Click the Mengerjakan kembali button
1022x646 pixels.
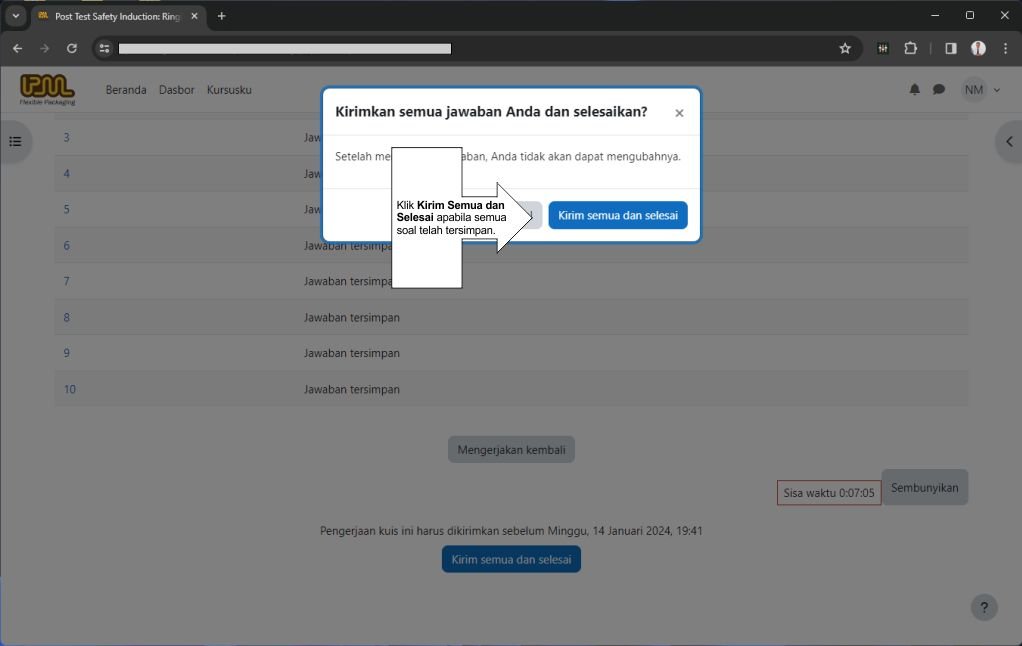pos(511,449)
